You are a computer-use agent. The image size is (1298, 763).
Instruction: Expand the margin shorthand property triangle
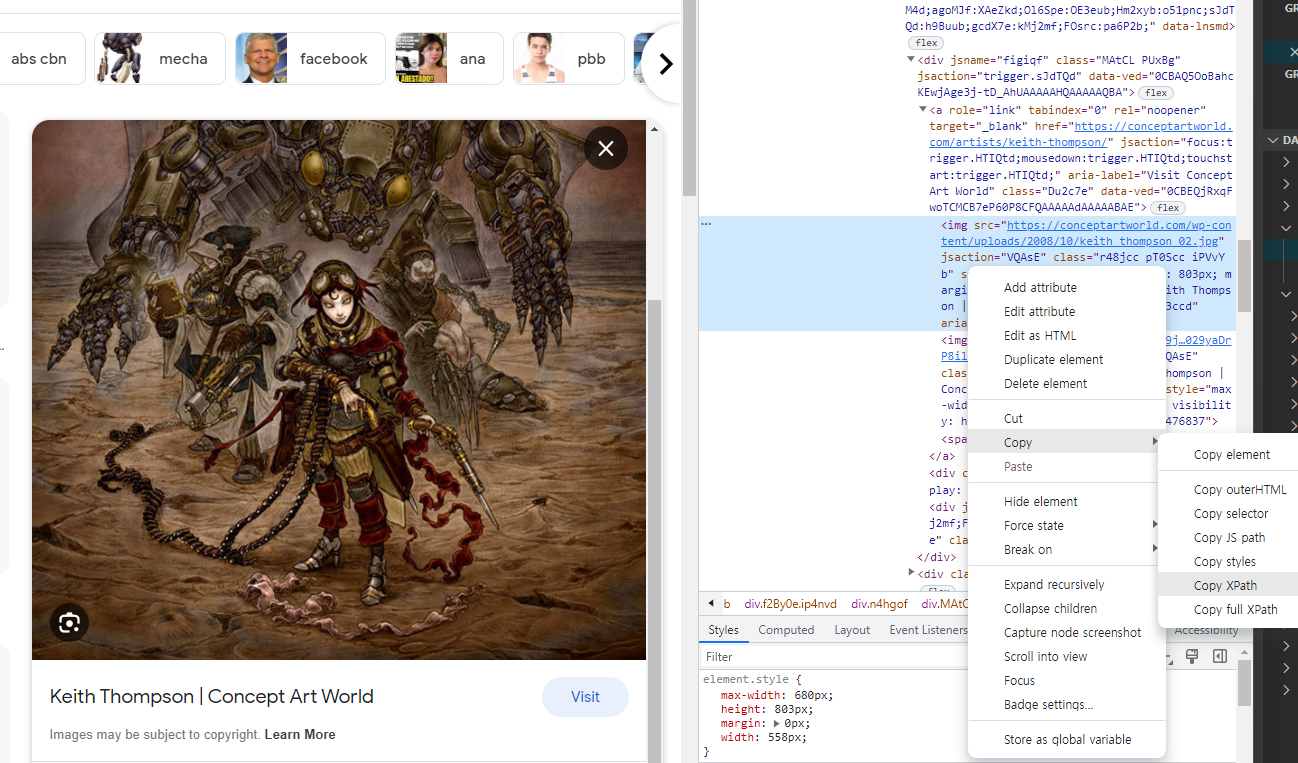(777, 723)
